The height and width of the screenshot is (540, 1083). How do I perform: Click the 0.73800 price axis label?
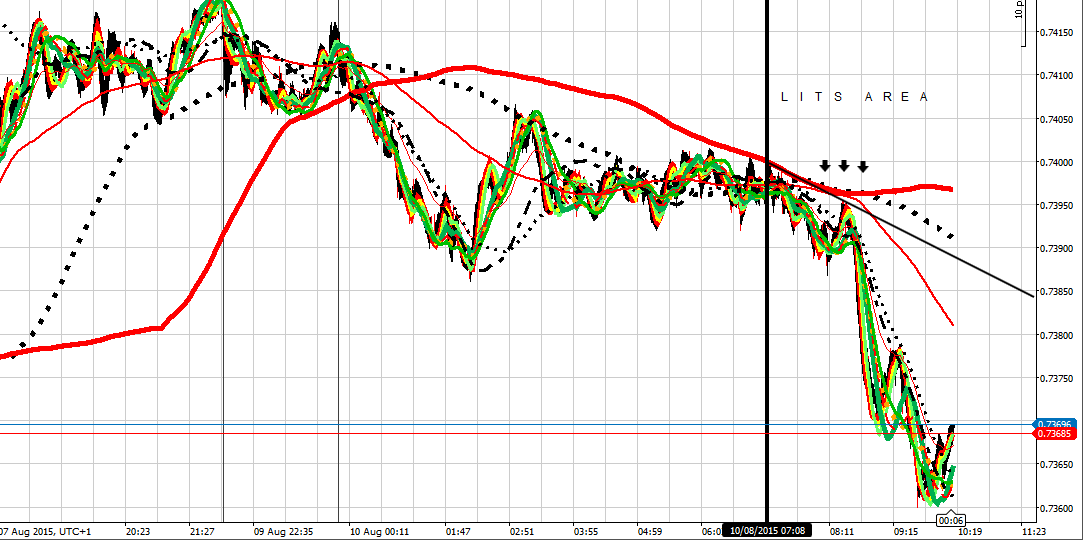(x=1056, y=336)
